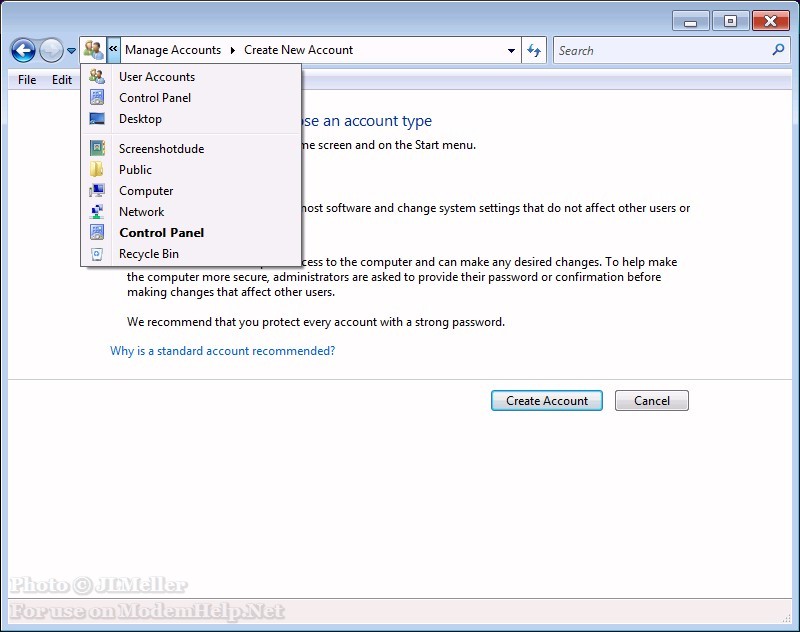800x632 pixels.
Task: Choose Network in dropdown list
Action: [191, 211]
